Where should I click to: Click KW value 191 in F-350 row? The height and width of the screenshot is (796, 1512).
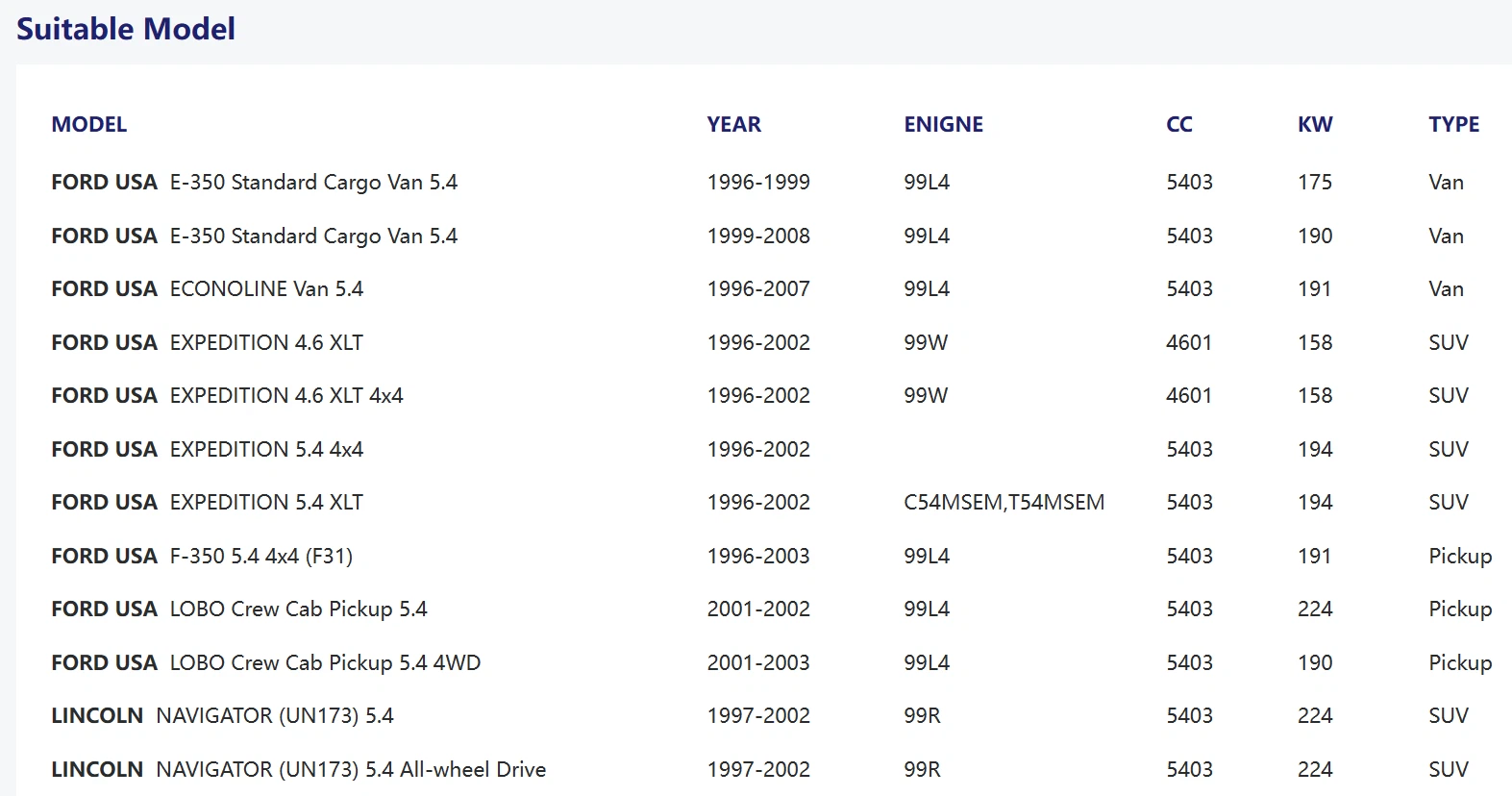pyautogui.click(x=1315, y=556)
